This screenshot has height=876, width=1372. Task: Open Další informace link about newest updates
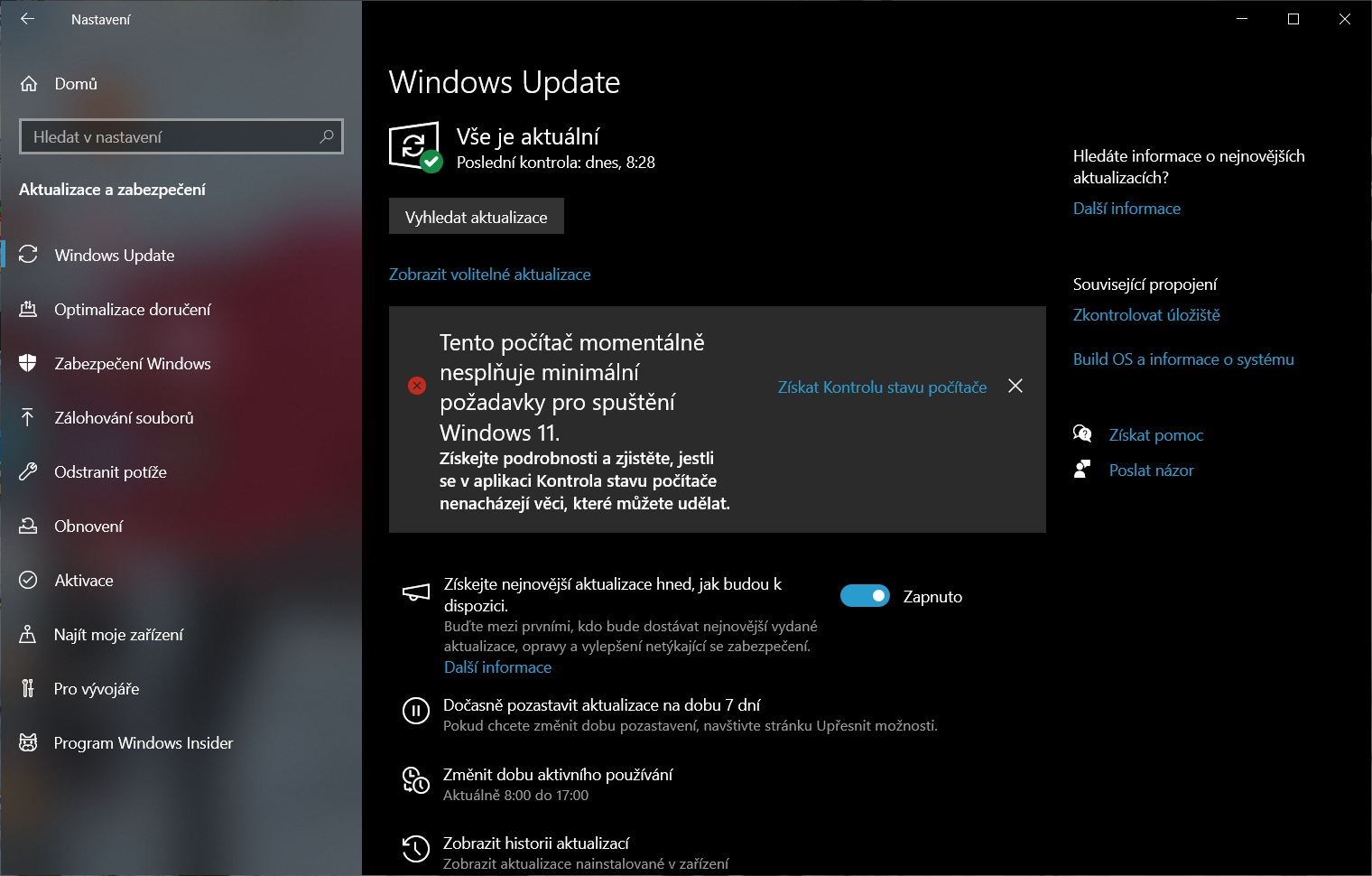click(x=1126, y=208)
